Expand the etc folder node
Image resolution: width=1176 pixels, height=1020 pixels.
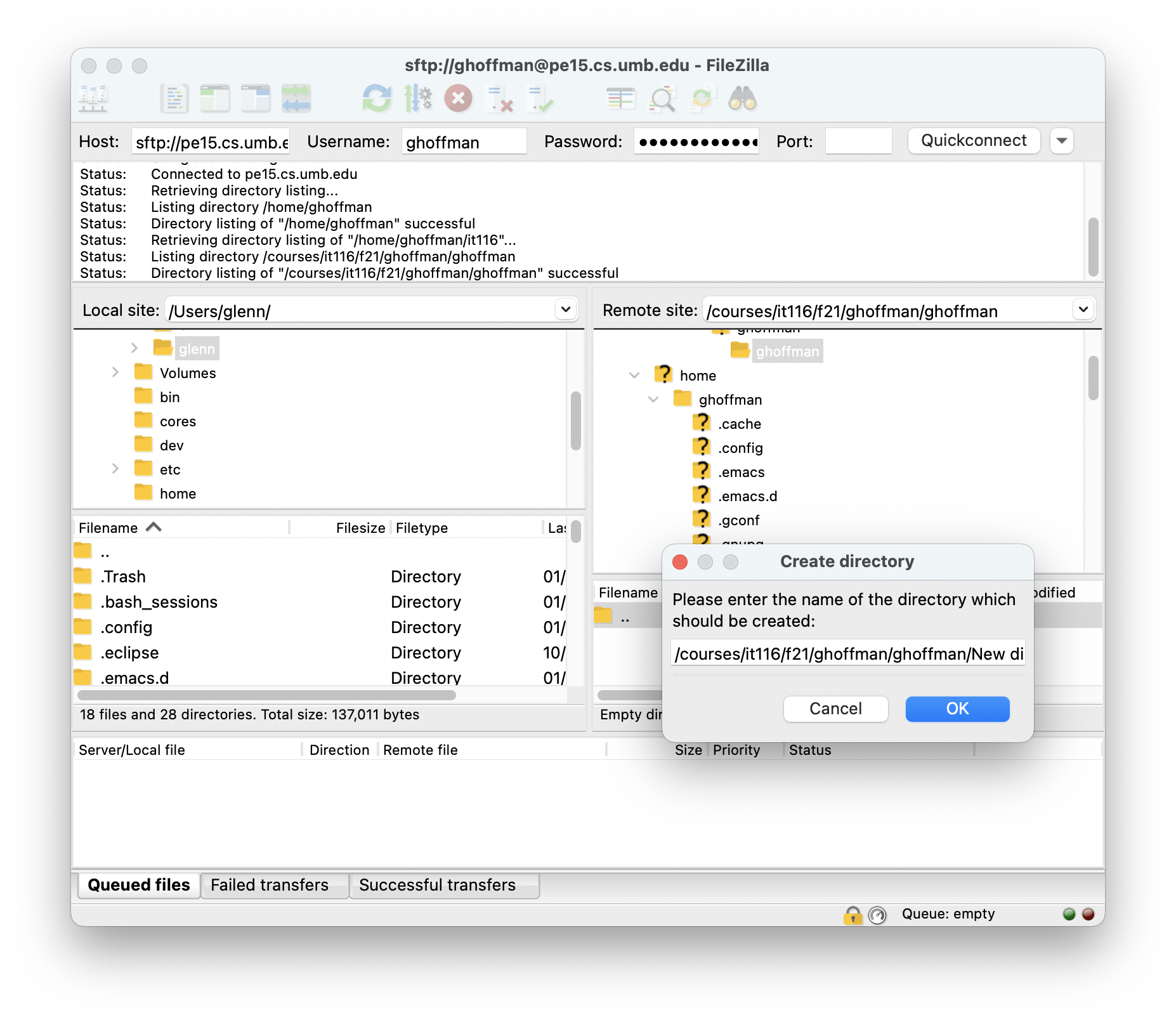pos(115,469)
